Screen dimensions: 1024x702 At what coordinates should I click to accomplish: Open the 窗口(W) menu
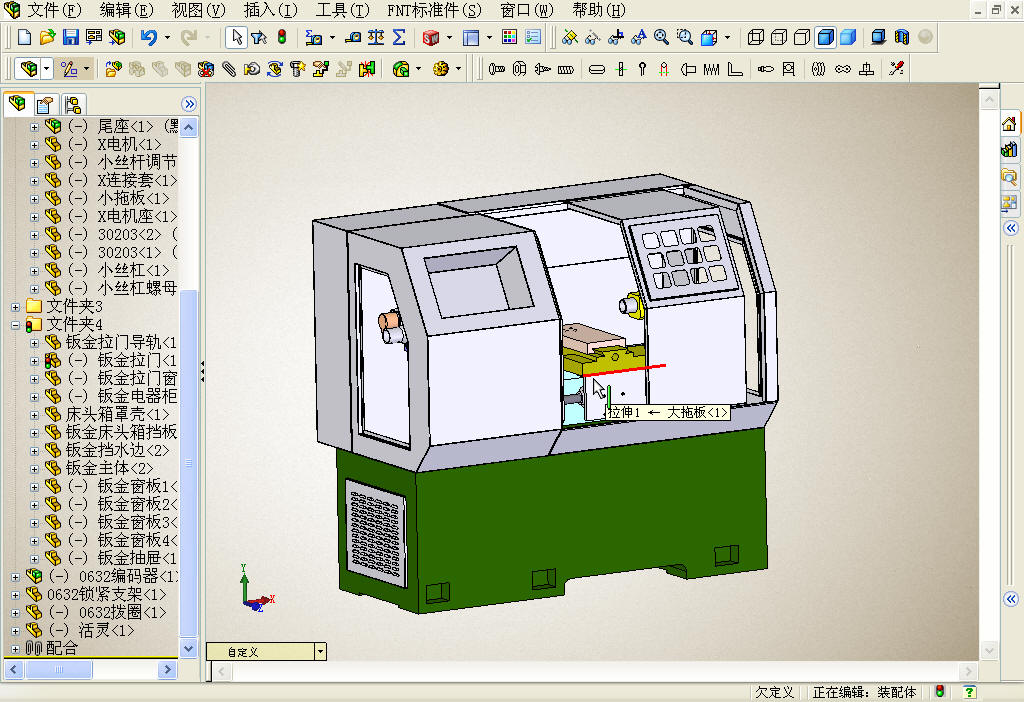point(526,10)
